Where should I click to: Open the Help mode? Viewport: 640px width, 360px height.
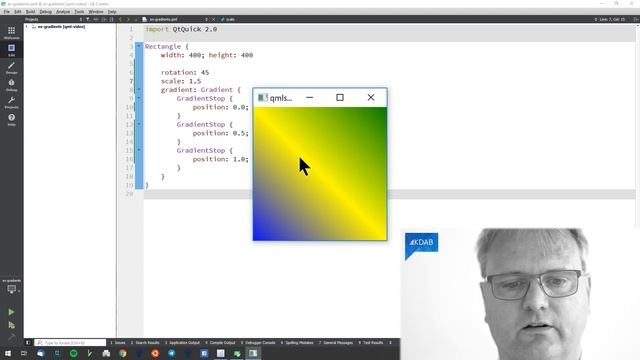[x=11, y=120]
